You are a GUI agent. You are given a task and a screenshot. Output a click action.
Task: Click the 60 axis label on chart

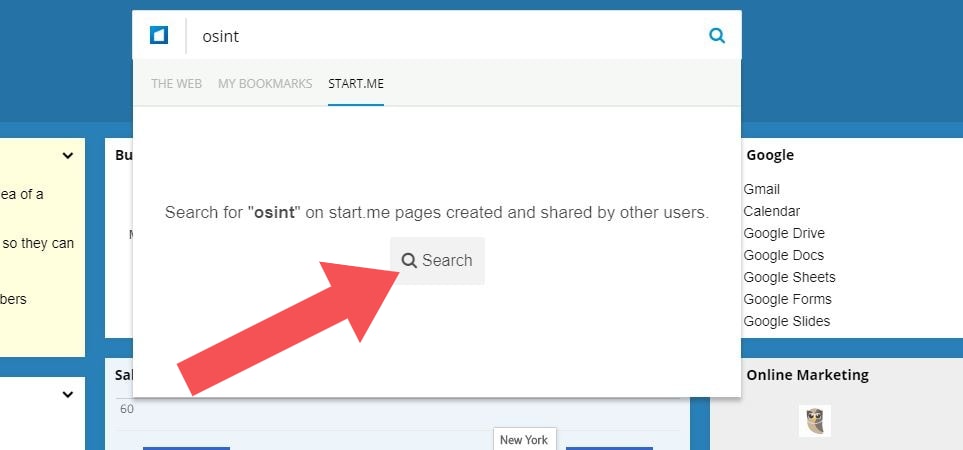tap(127, 409)
